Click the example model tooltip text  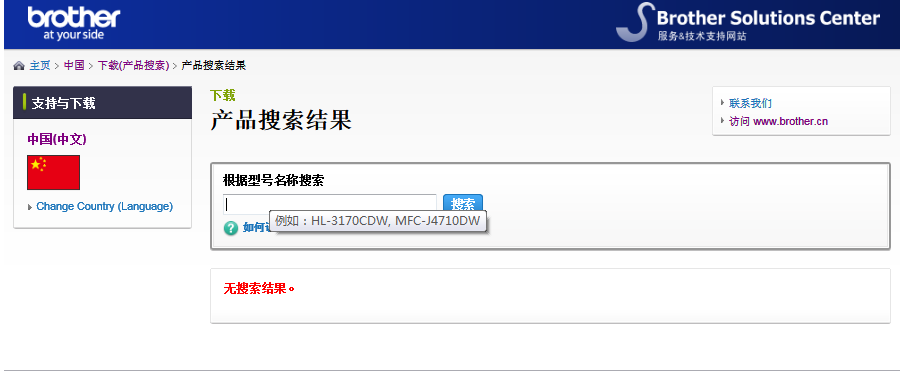tap(378, 221)
